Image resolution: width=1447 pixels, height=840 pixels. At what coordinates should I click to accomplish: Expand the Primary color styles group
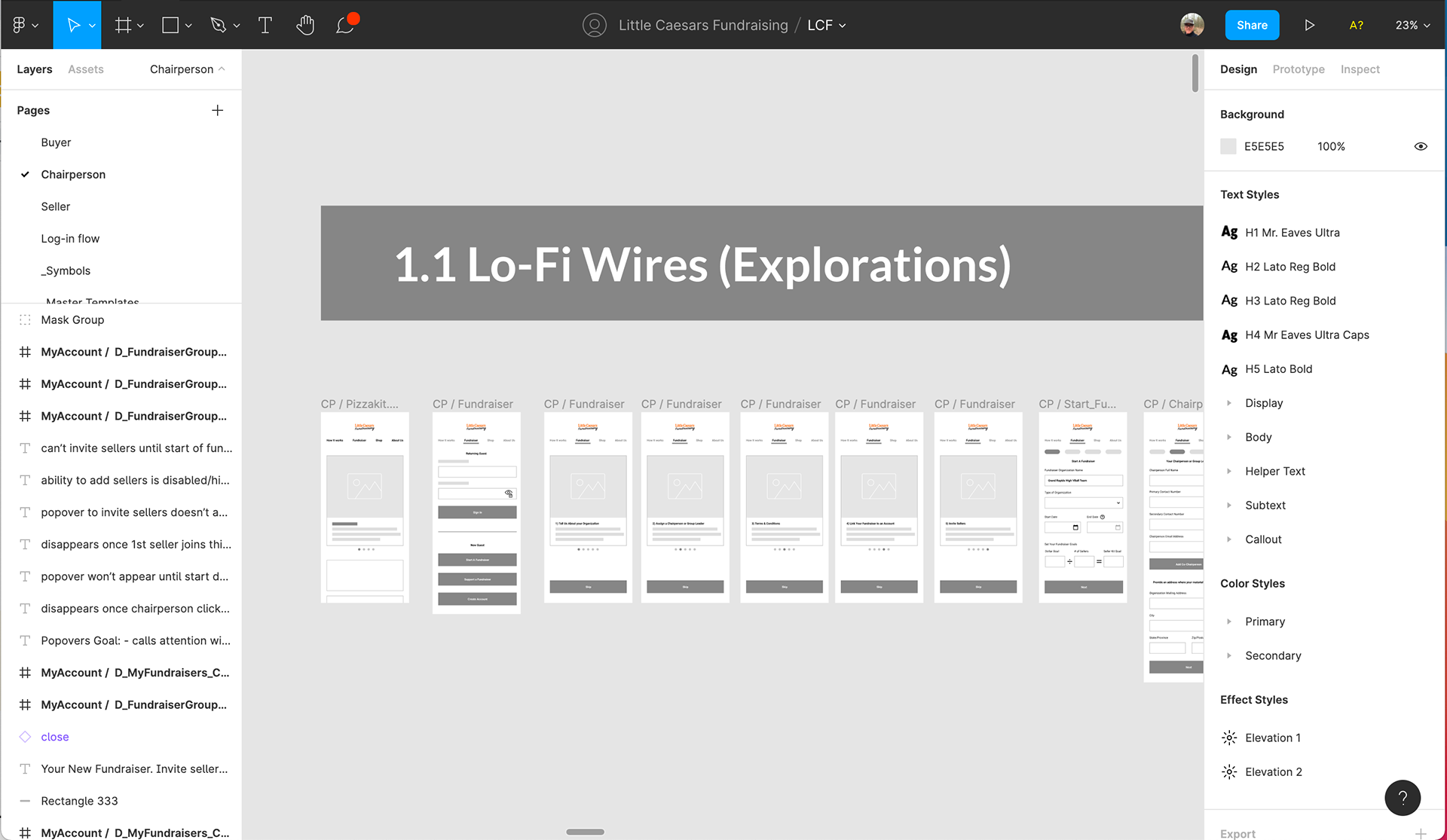tap(1229, 622)
